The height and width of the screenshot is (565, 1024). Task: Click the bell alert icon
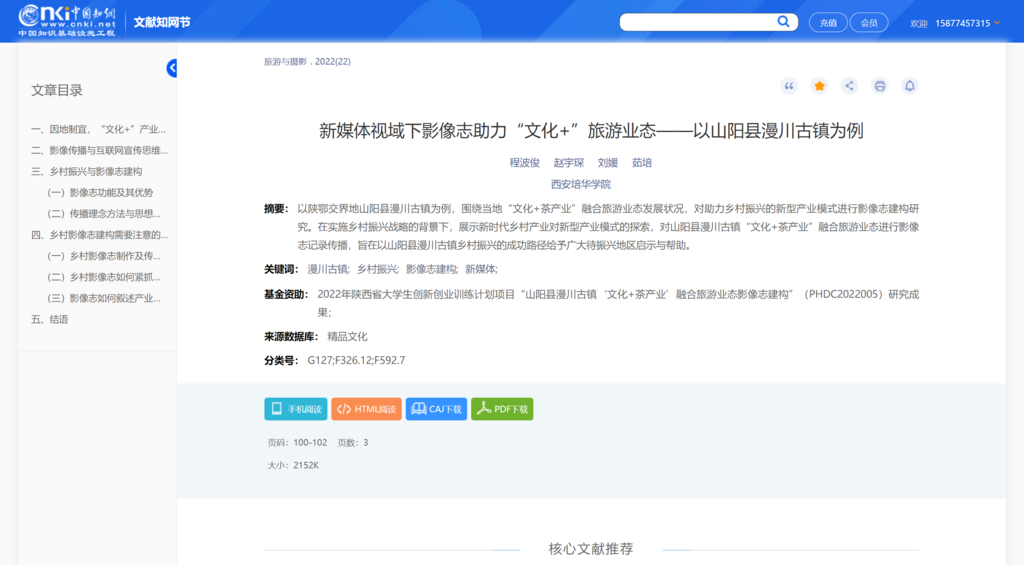pos(909,86)
